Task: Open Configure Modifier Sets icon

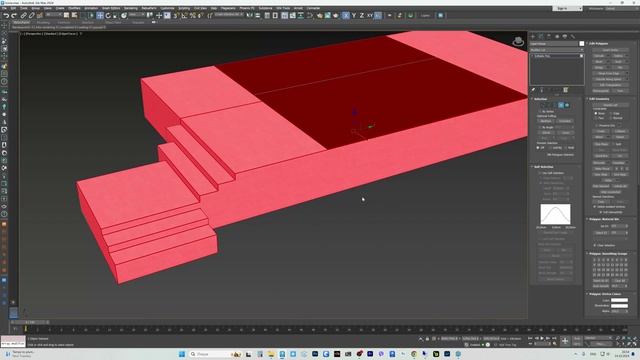Action: coord(566,90)
